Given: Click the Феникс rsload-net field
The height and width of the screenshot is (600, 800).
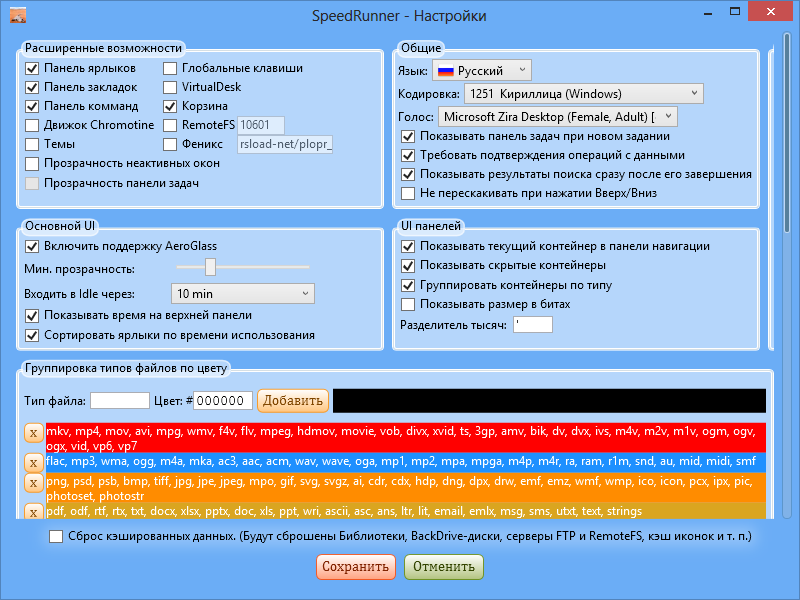Looking at the screenshot, I should (285, 144).
